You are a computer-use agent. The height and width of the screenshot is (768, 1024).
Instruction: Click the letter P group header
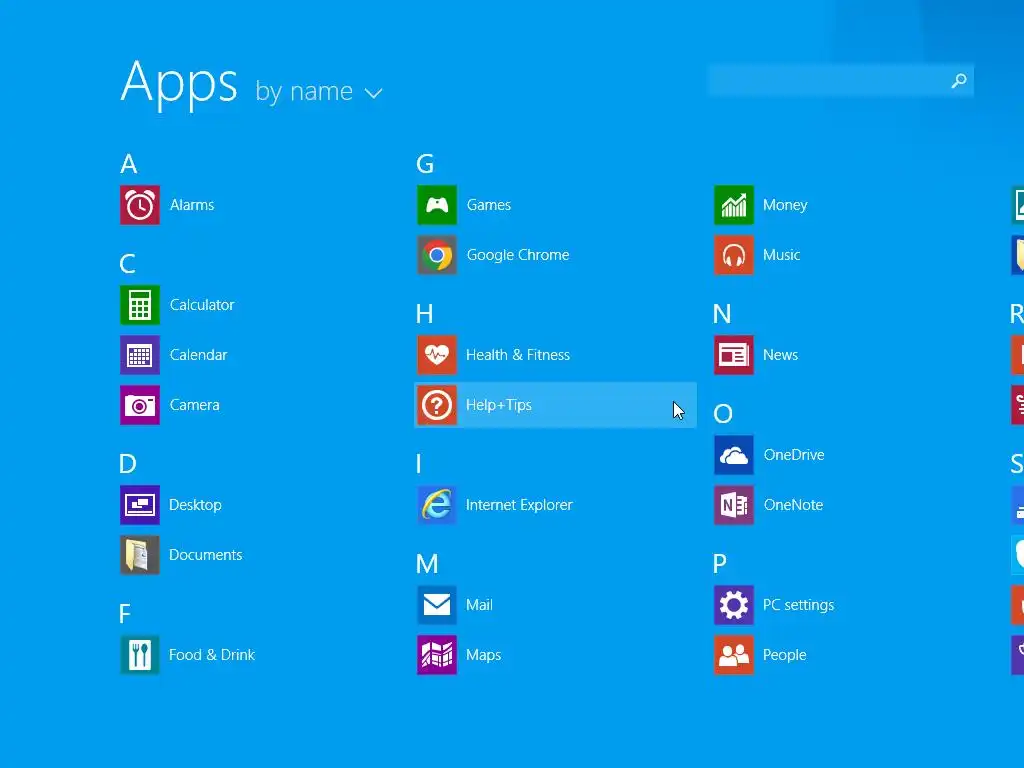720,564
